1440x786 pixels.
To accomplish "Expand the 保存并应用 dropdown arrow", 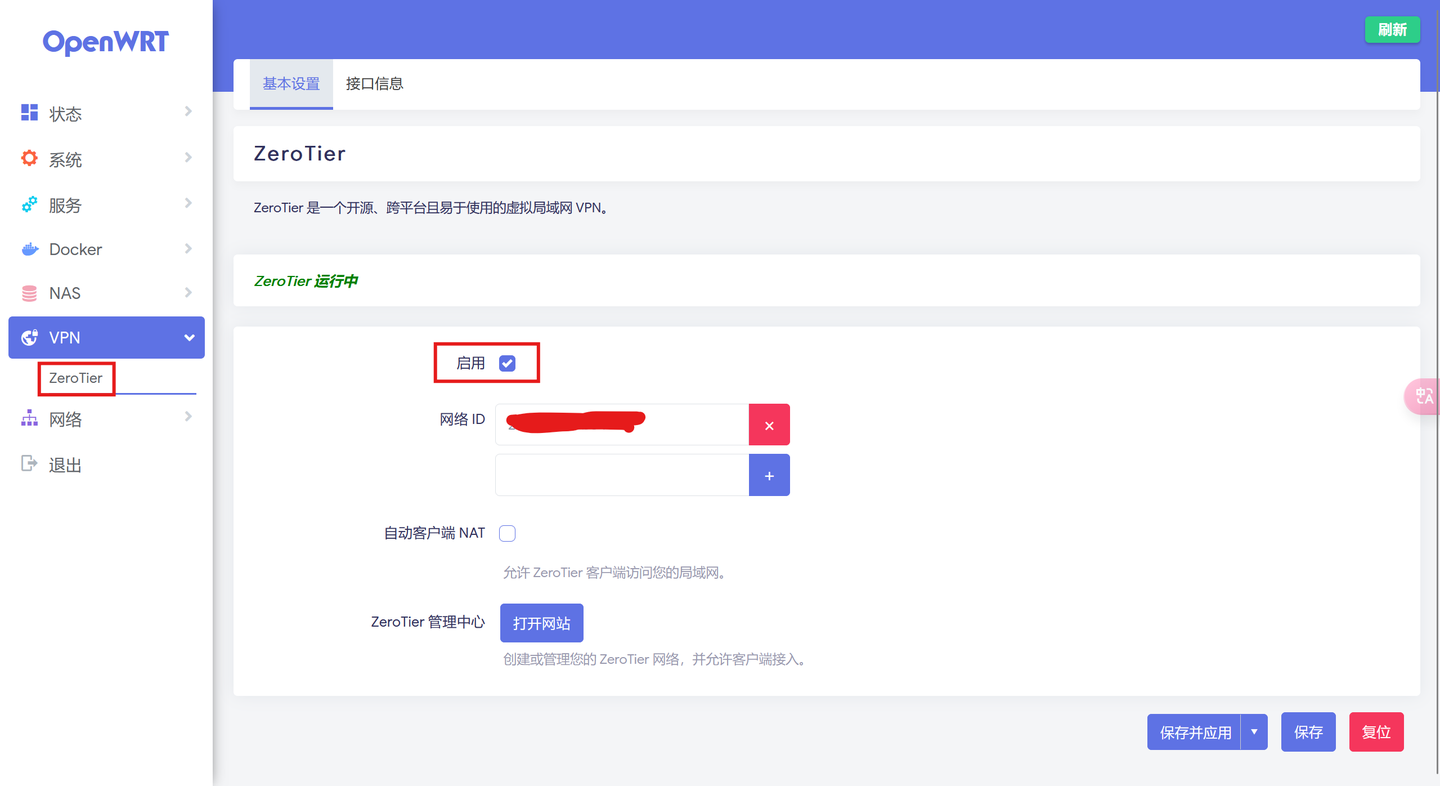I will pos(1253,731).
